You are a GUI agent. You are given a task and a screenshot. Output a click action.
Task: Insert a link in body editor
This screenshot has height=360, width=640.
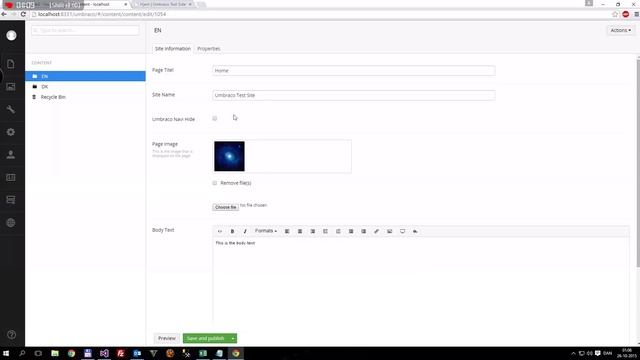(376, 231)
